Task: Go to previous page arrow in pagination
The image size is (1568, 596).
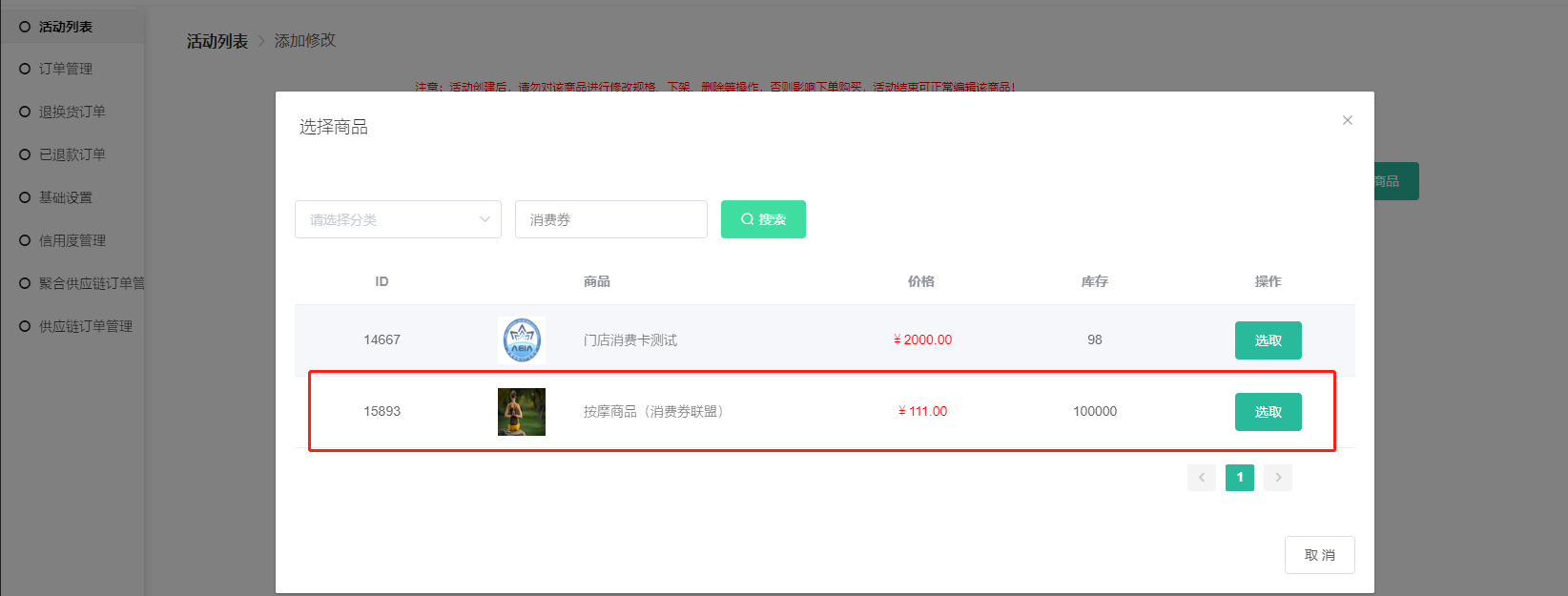Action: 1202,478
